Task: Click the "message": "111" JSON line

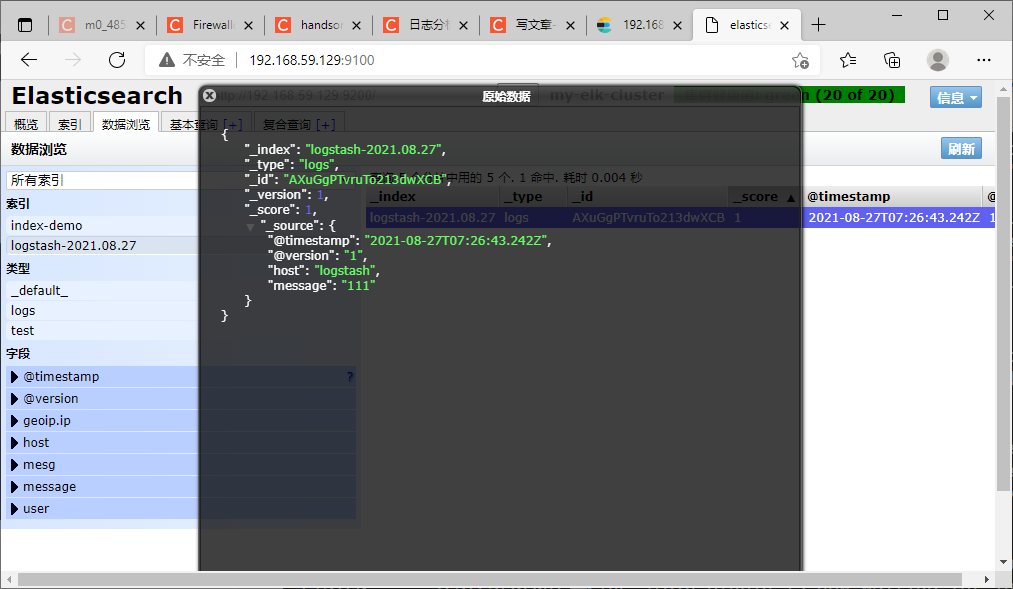Action: pos(322,285)
